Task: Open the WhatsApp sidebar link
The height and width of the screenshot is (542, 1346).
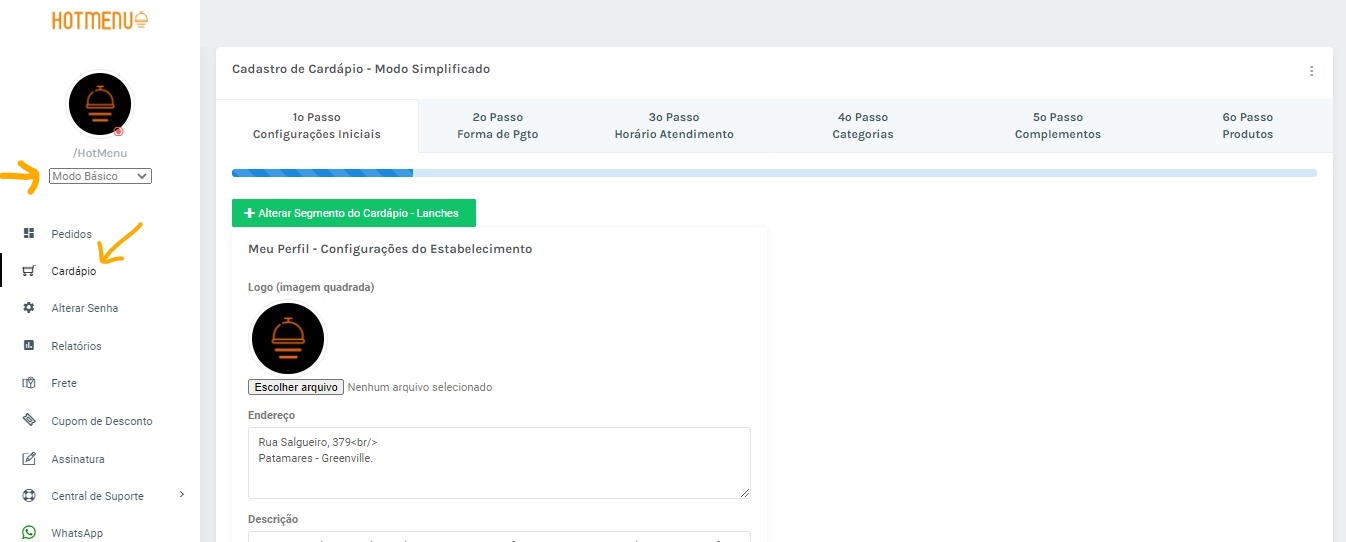Action: (x=77, y=533)
